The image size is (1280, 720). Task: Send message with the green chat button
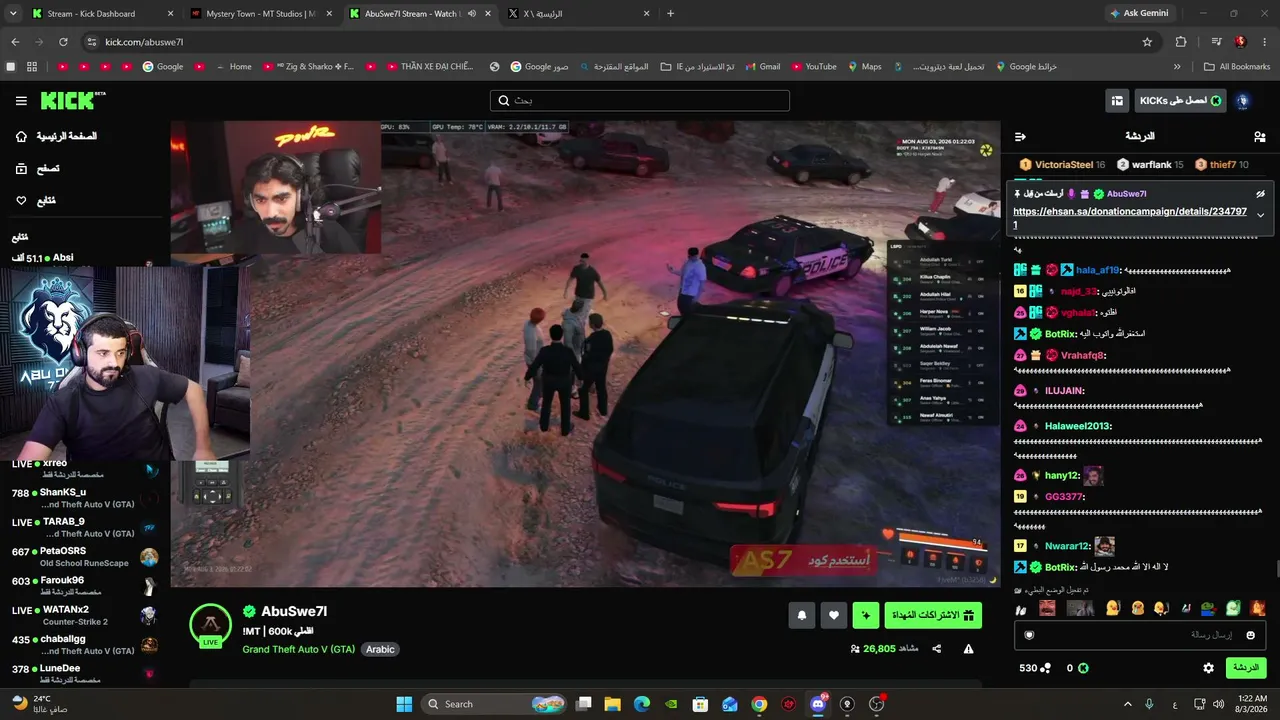coord(1245,668)
